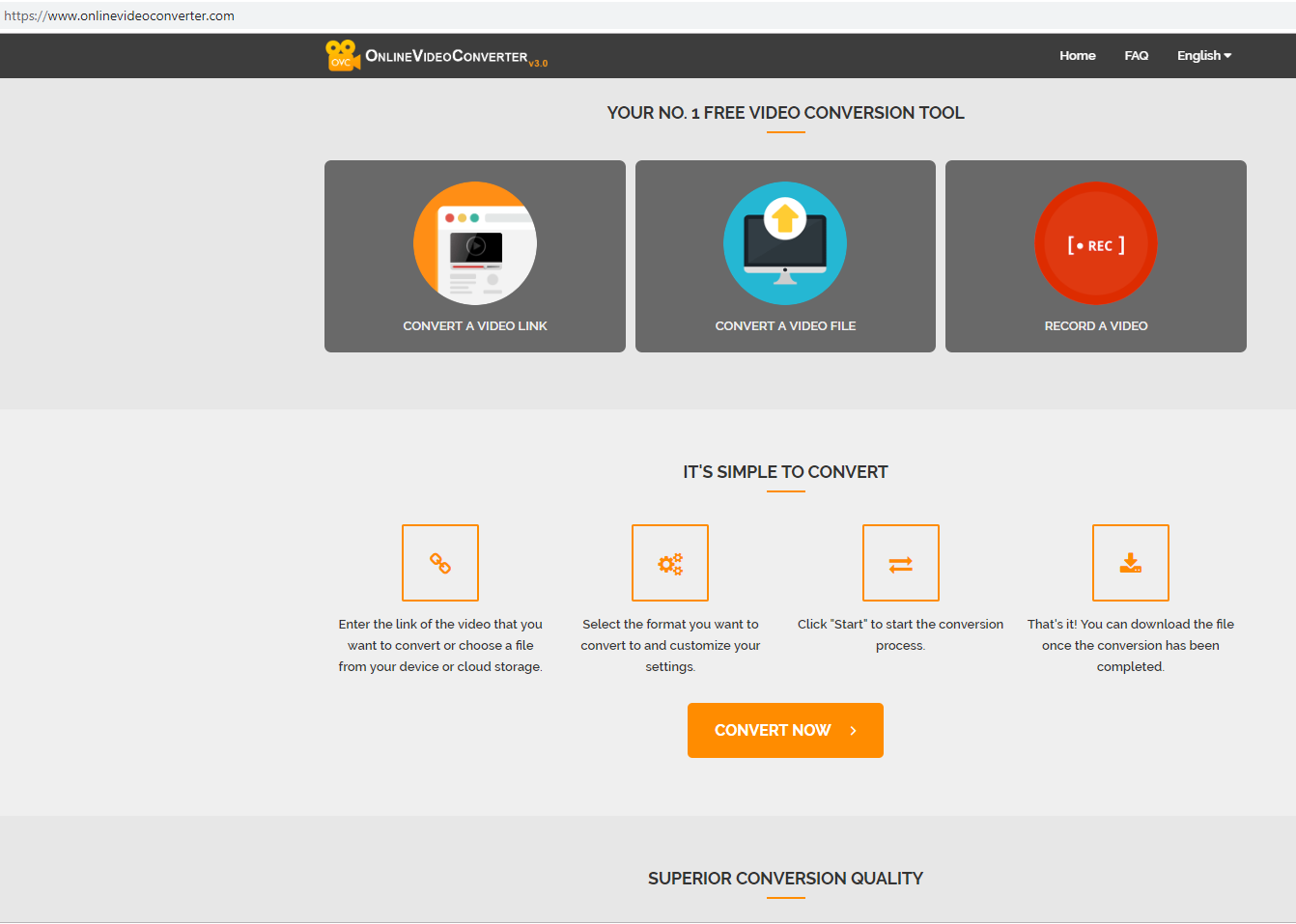Image resolution: width=1296 pixels, height=924 pixels.
Task: Click the 'It's Simple to Convert' heading
Action: coord(785,472)
